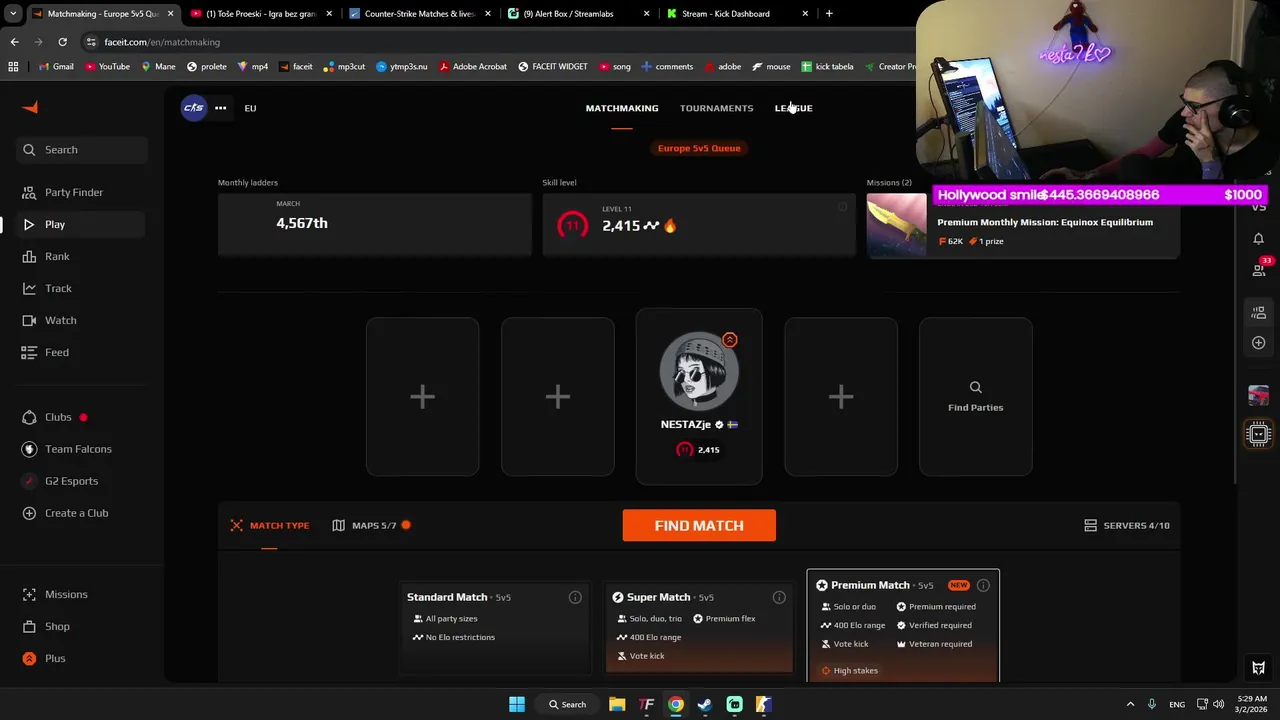1280x720 pixels.
Task: Select Standard Match type
Action: pos(495,629)
